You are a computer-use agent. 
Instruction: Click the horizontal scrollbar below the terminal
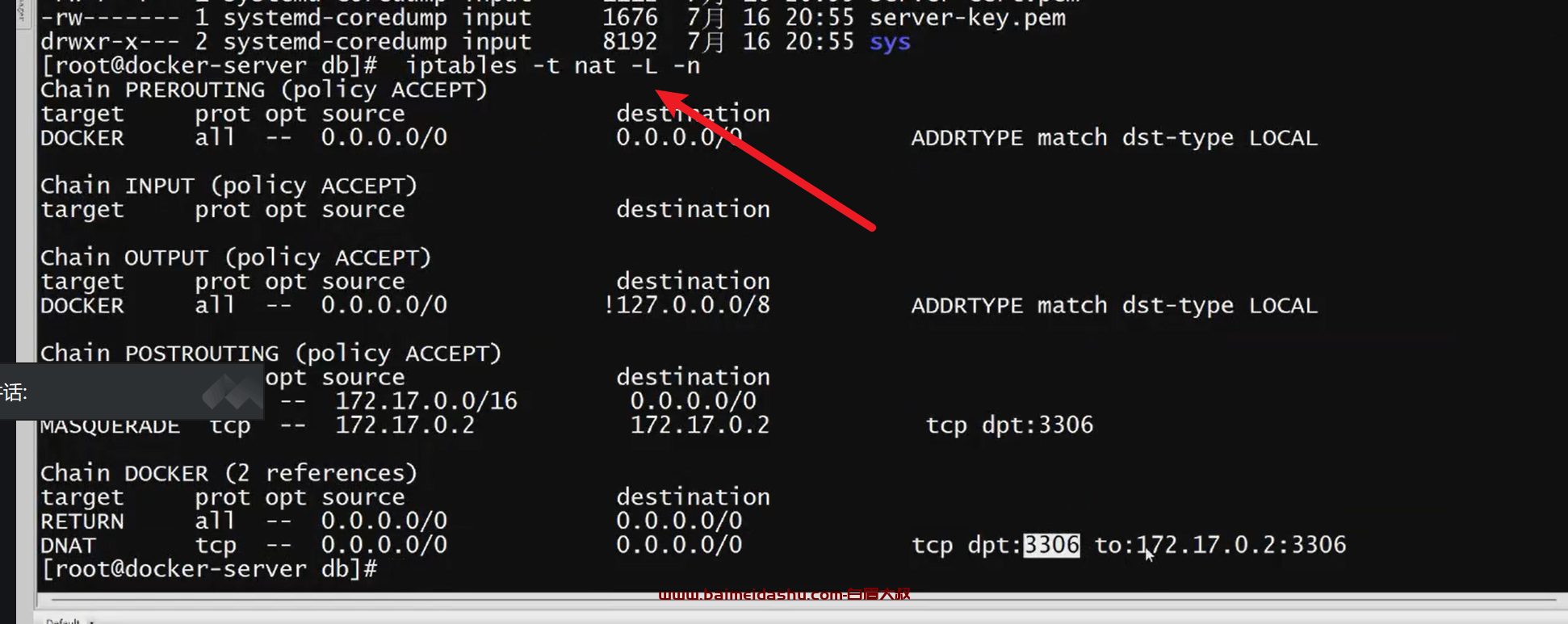(x=803, y=600)
